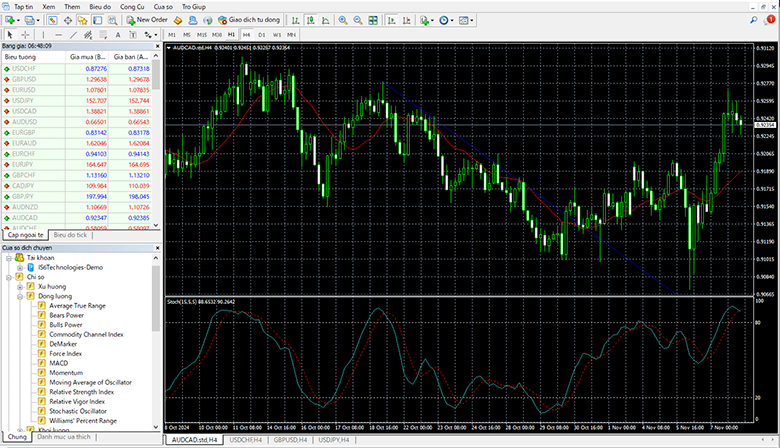
Task: Toggle the Market Watch window icon
Action: (x=52, y=20)
